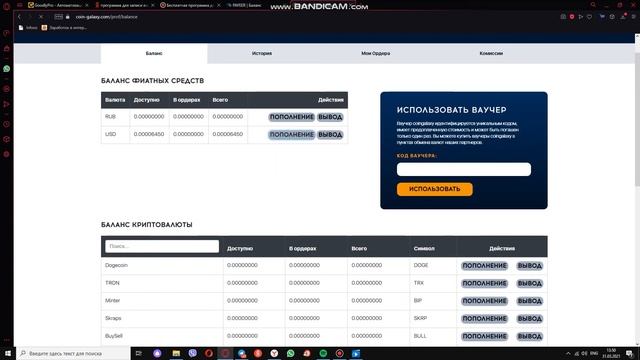Click the ENG language indicator in tray
640x360 pixels.
(594, 353)
